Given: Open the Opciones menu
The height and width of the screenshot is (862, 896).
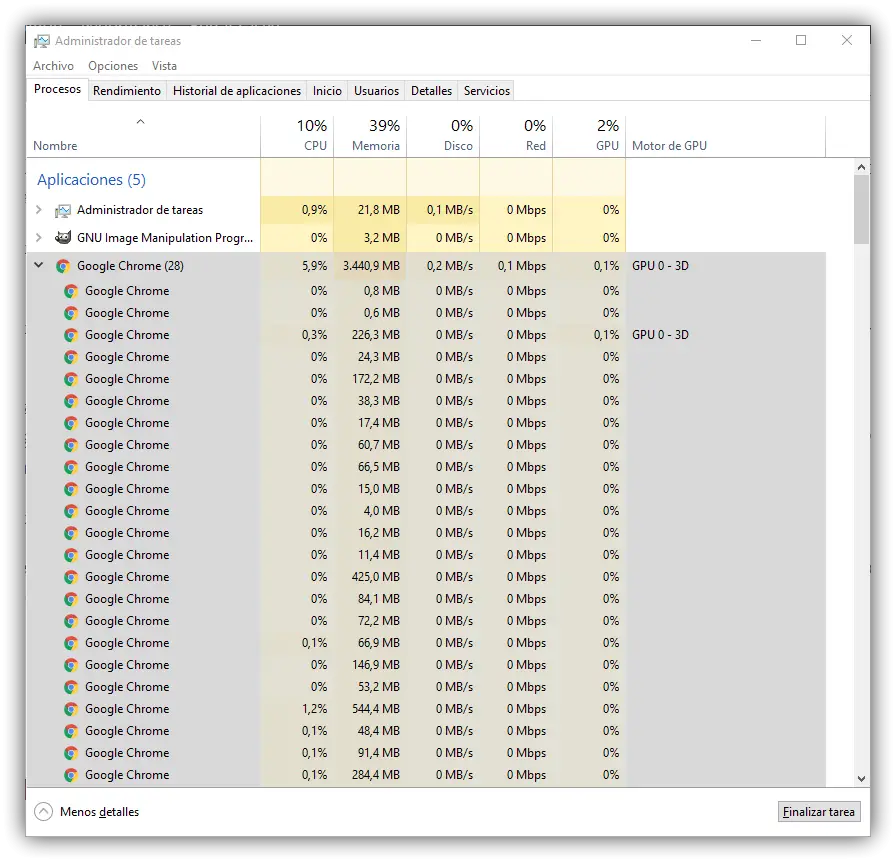Looking at the screenshot, I should (x=113, y=66).
